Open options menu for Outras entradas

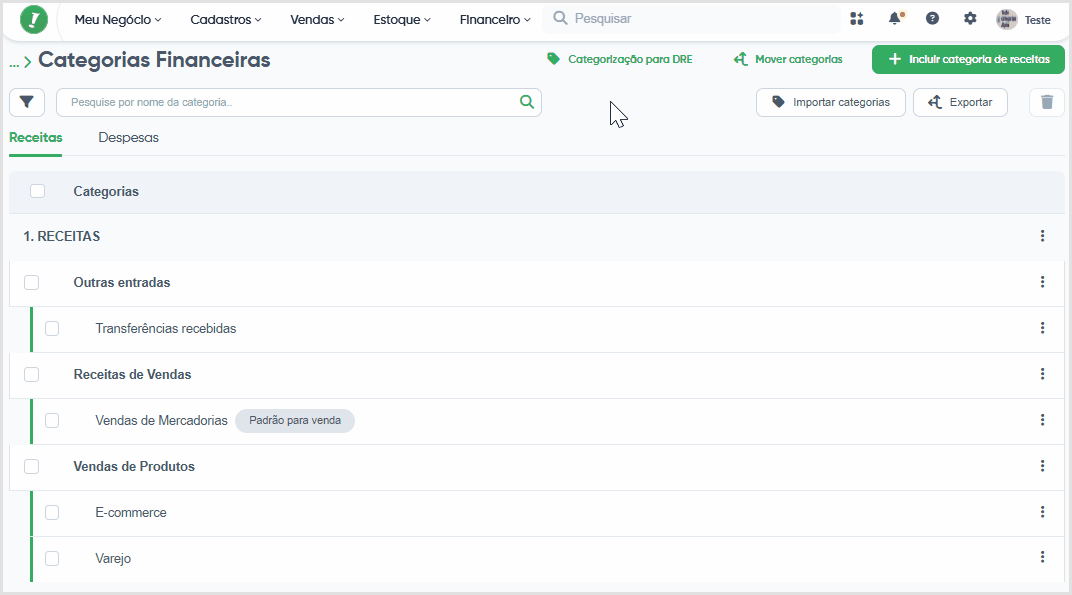[x=1042, y=282]
